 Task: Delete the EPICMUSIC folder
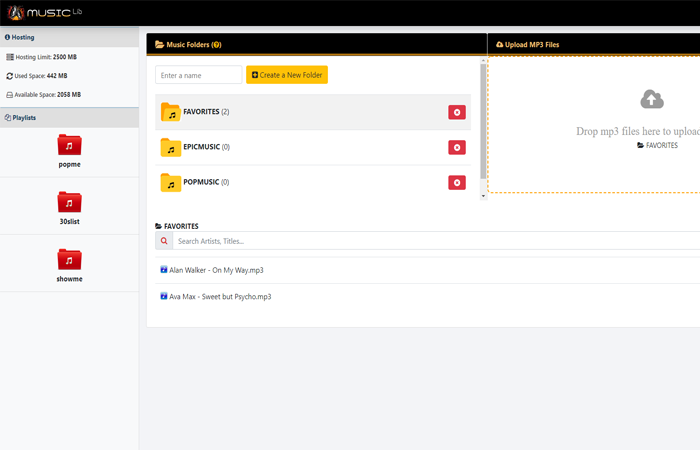pos(457,148)
